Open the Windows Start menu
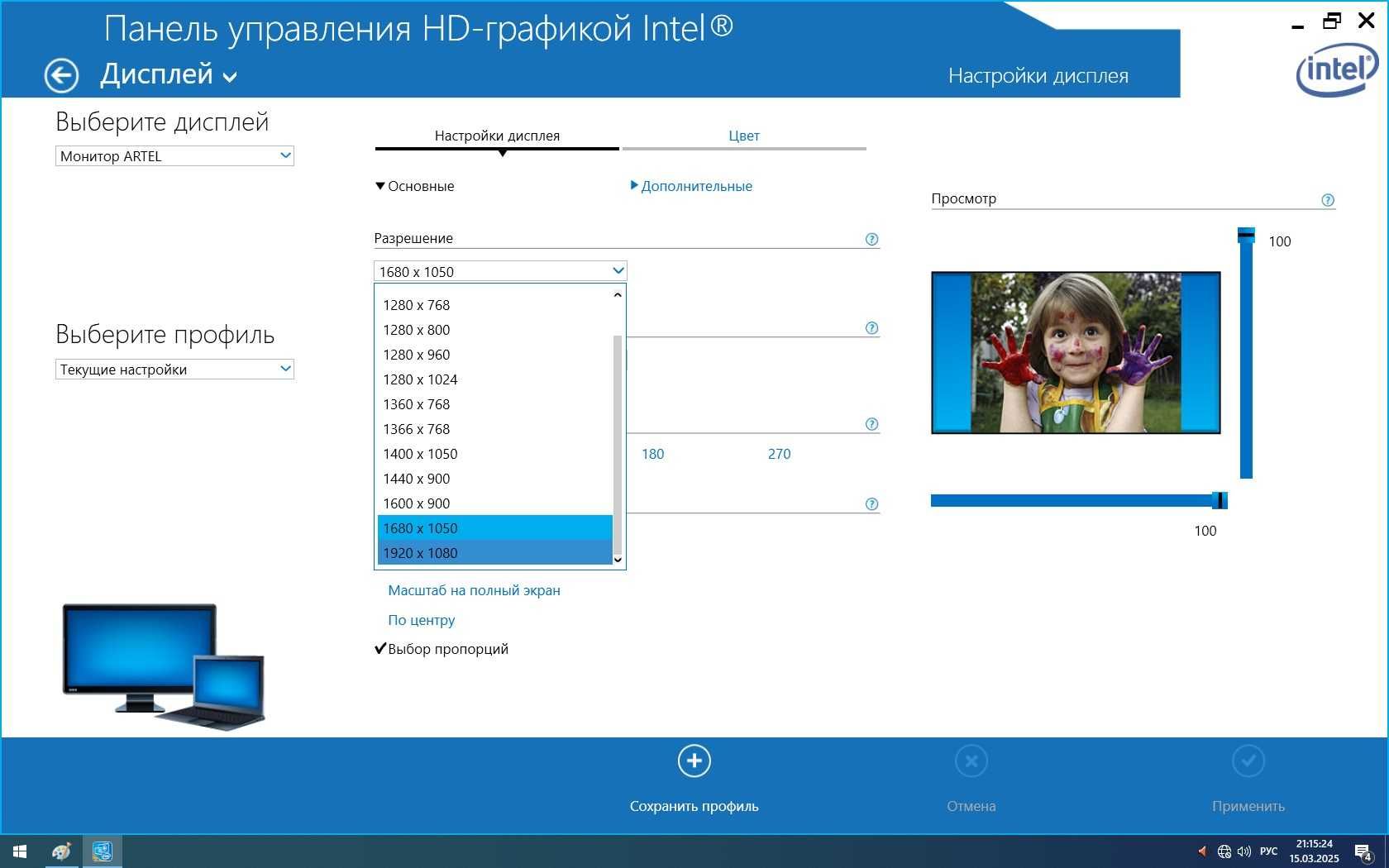 pos(20,851)
